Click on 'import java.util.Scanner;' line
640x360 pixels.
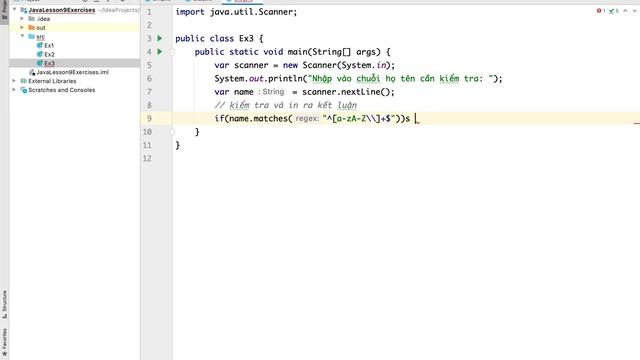[x=236, y=12]
